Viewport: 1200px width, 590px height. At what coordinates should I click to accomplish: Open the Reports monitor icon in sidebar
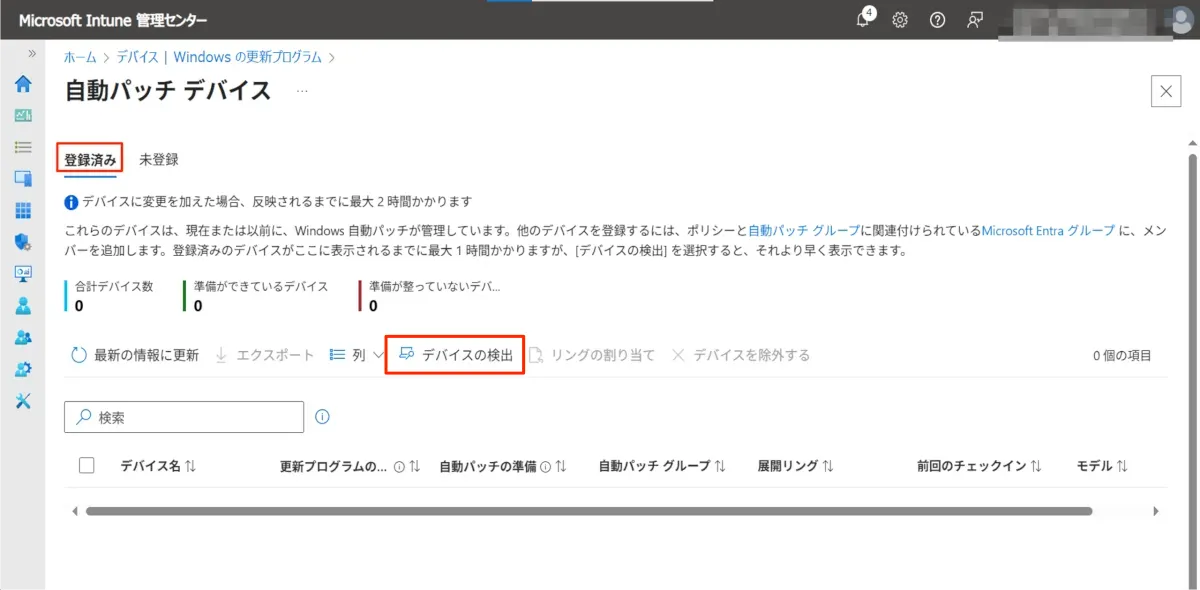point(23,273)
